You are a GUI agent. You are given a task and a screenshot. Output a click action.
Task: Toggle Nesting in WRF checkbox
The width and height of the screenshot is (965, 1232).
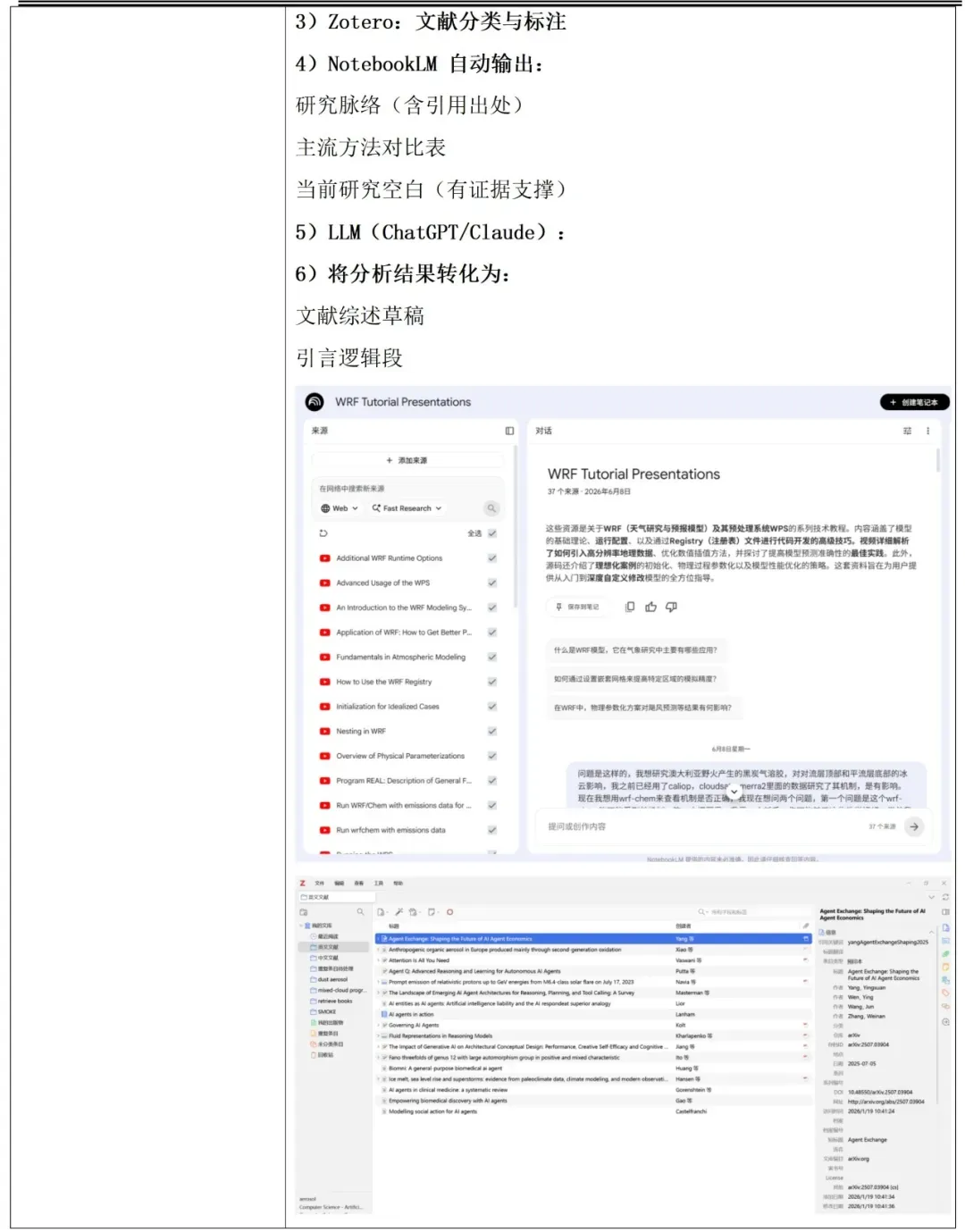point(492,731)
